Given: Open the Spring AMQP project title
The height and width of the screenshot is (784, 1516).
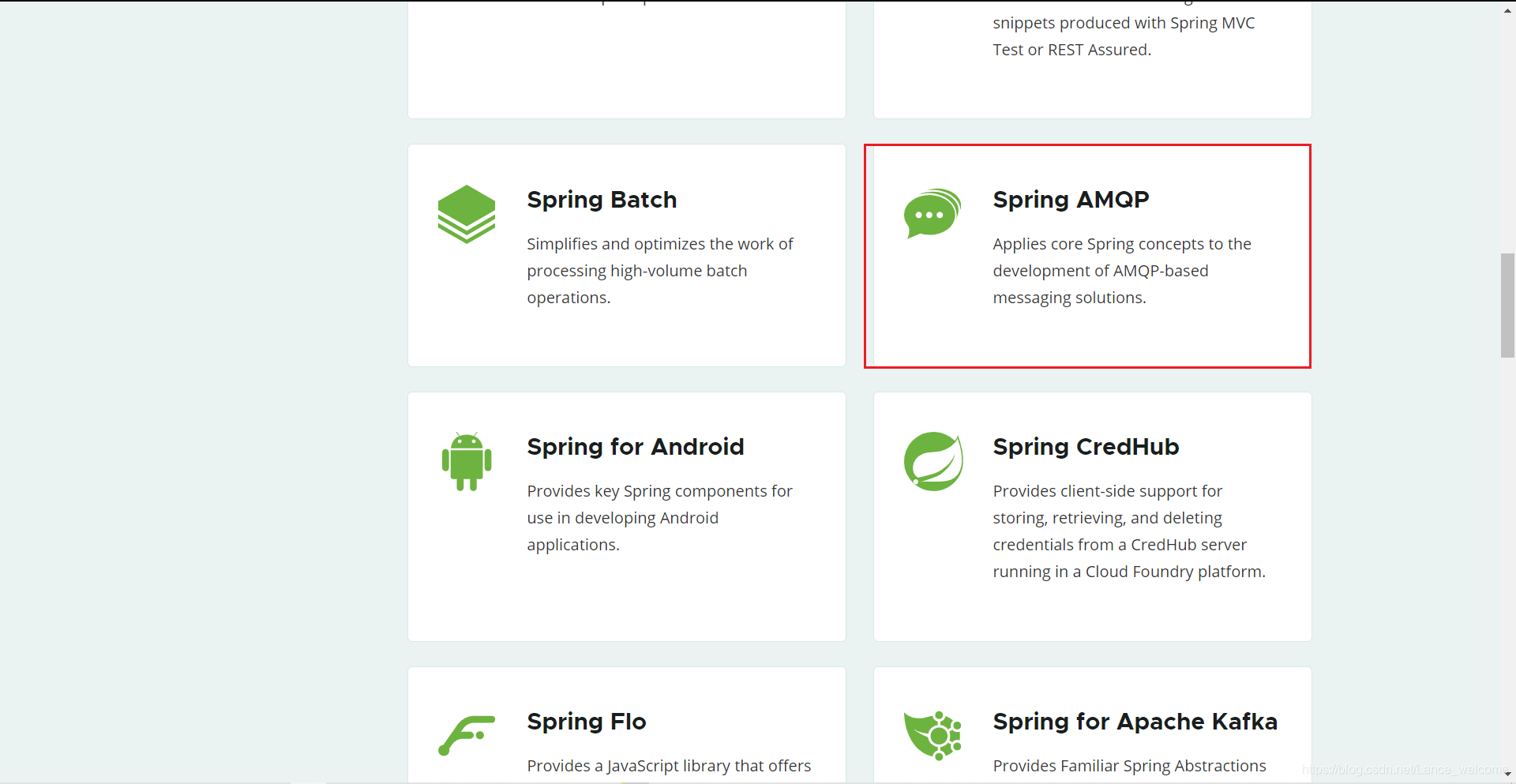Looking at the screenshot, I should coord(1071,200).
